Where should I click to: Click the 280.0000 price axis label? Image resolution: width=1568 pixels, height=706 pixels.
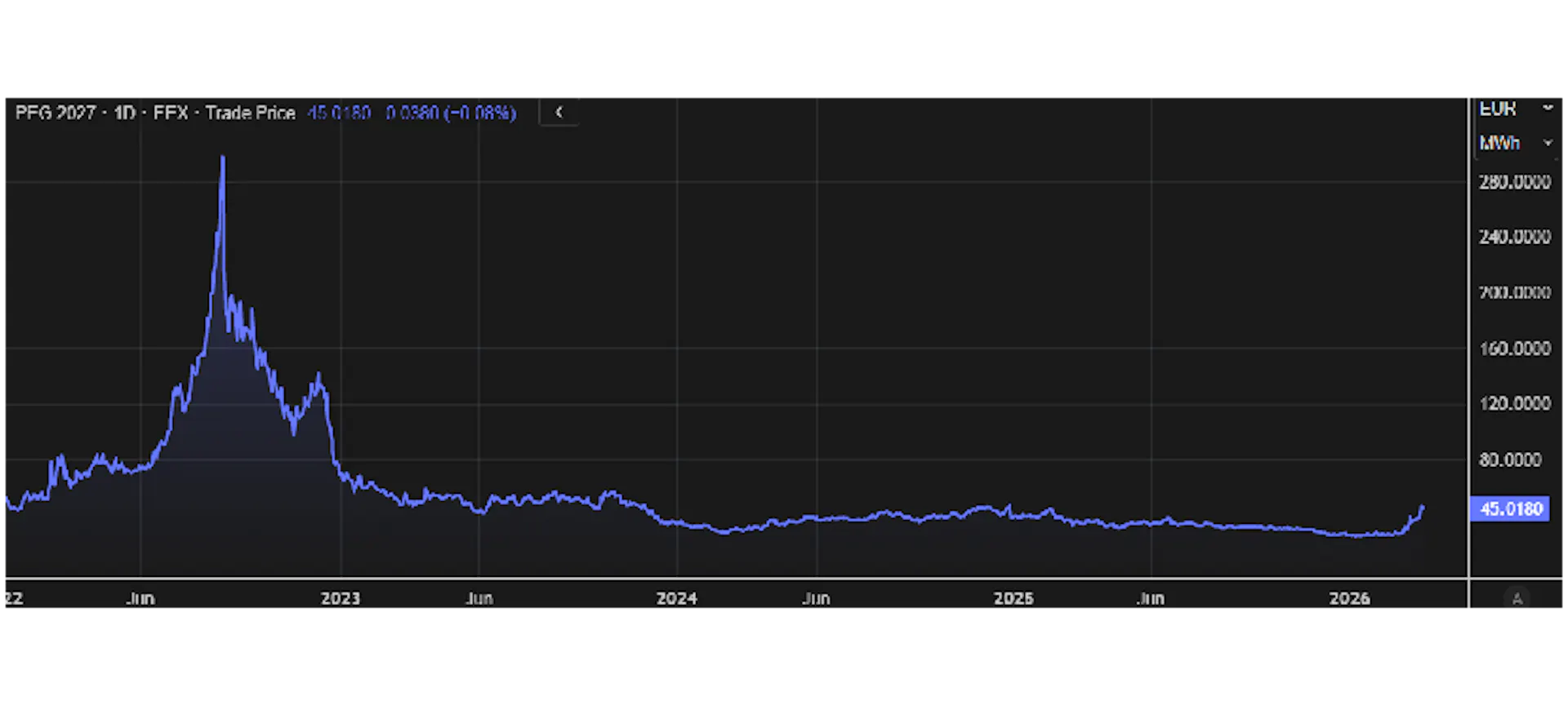(x=1514, y=182)
